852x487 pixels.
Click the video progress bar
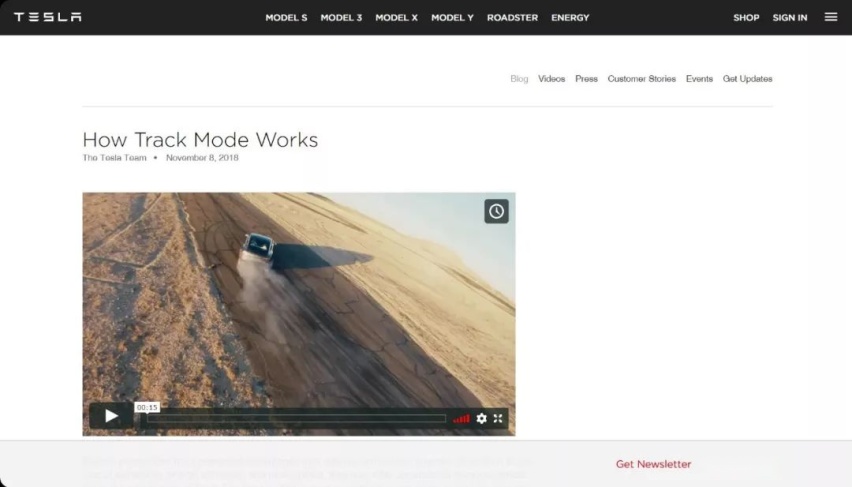296,419
